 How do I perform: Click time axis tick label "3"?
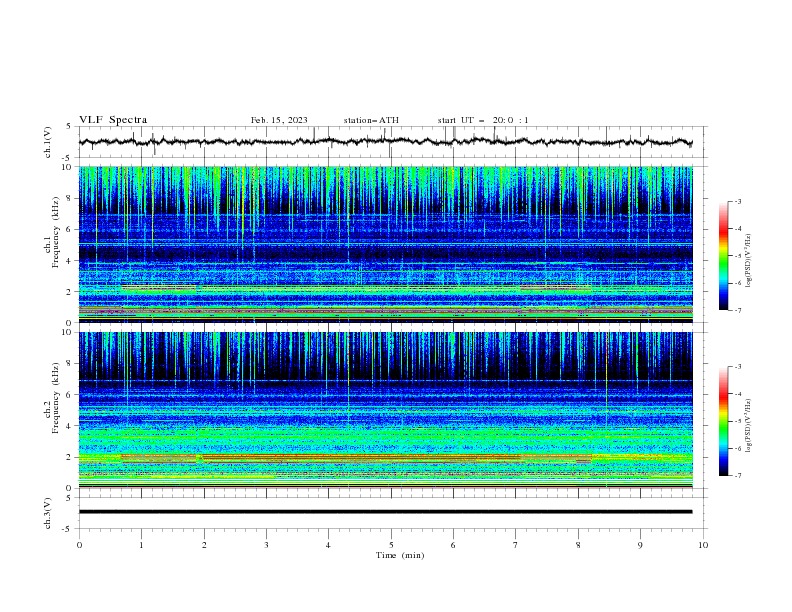point(266,545)
